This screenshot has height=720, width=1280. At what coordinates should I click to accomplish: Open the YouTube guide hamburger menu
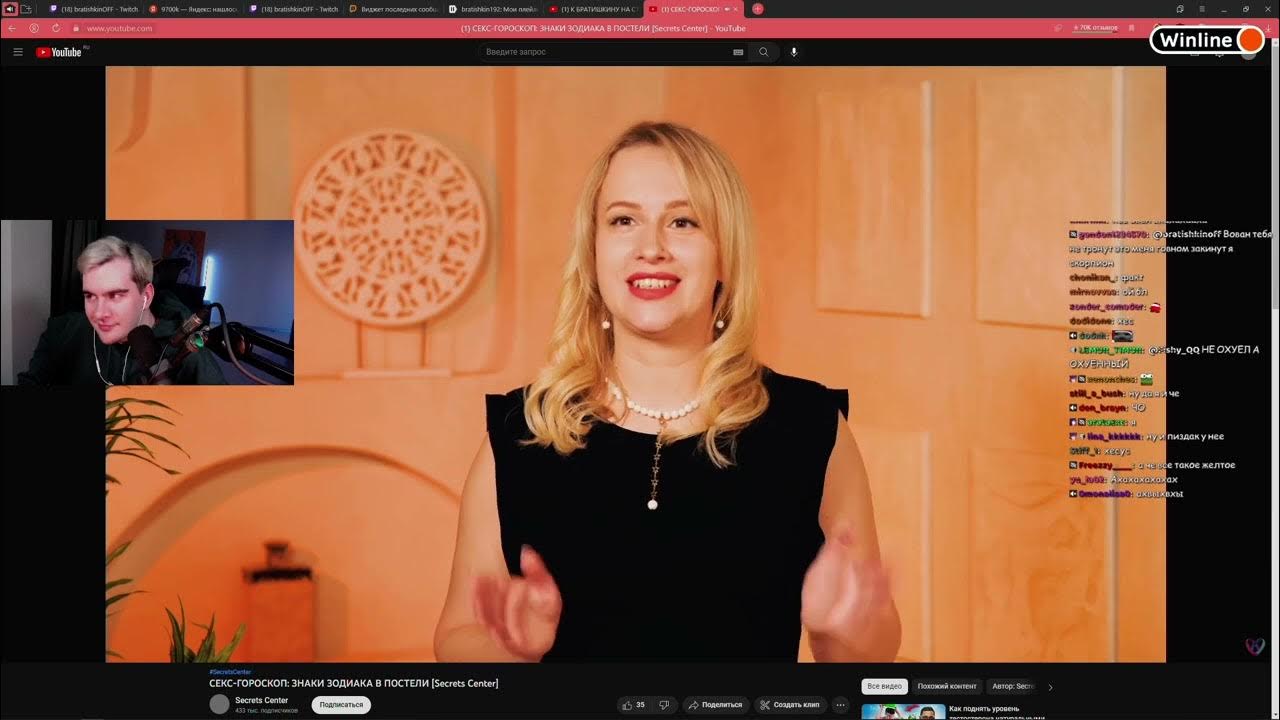(18, 52)
